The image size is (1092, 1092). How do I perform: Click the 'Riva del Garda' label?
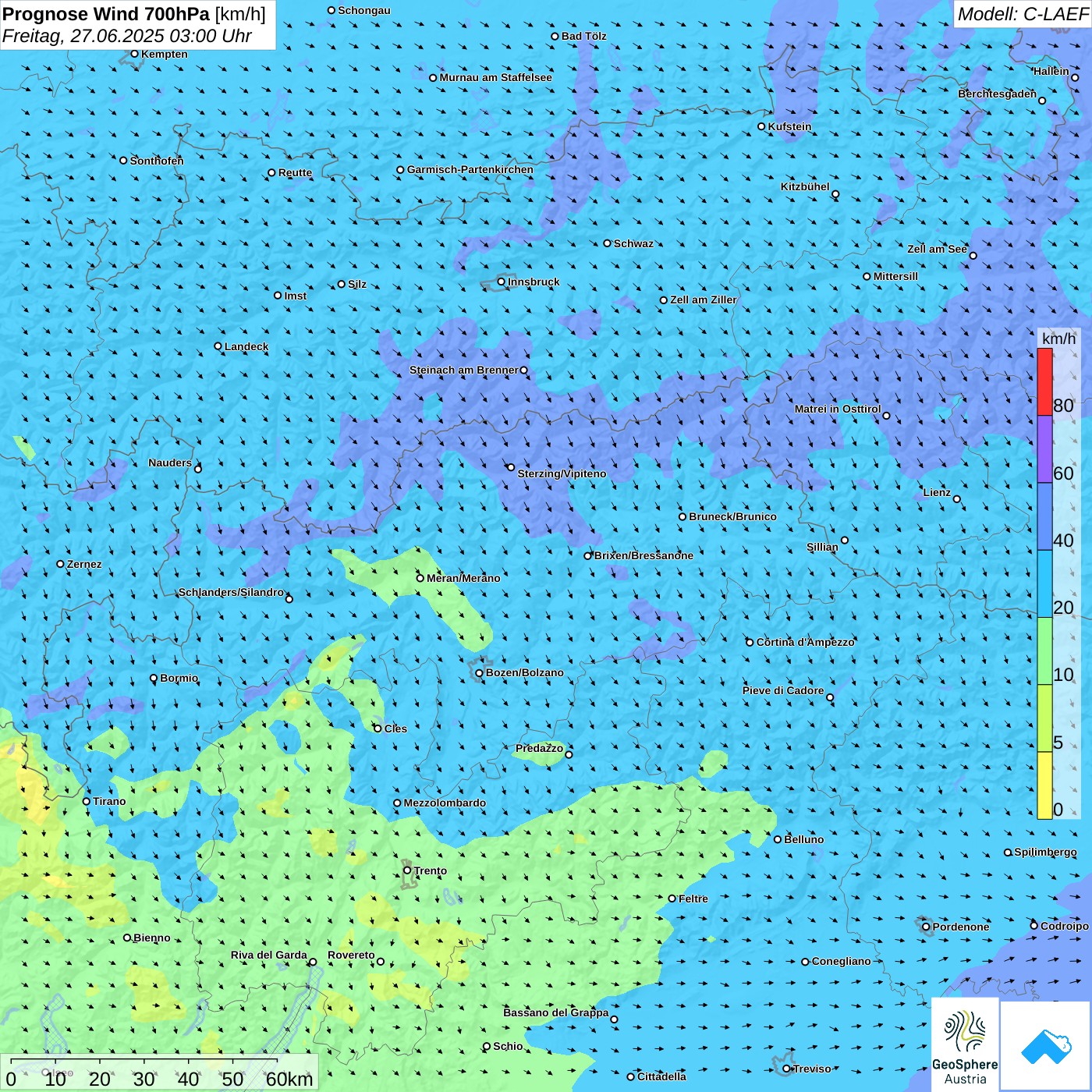[x=269, y=955]
